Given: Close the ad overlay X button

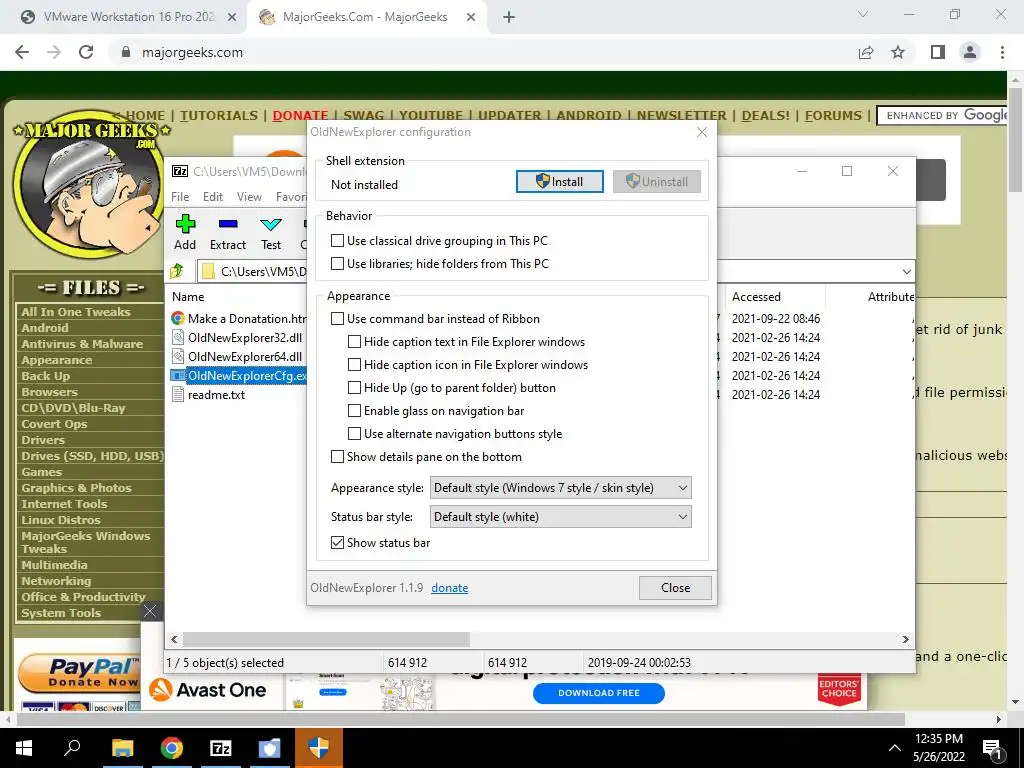Looking at the screenshot, I should (x=150, y=611).
